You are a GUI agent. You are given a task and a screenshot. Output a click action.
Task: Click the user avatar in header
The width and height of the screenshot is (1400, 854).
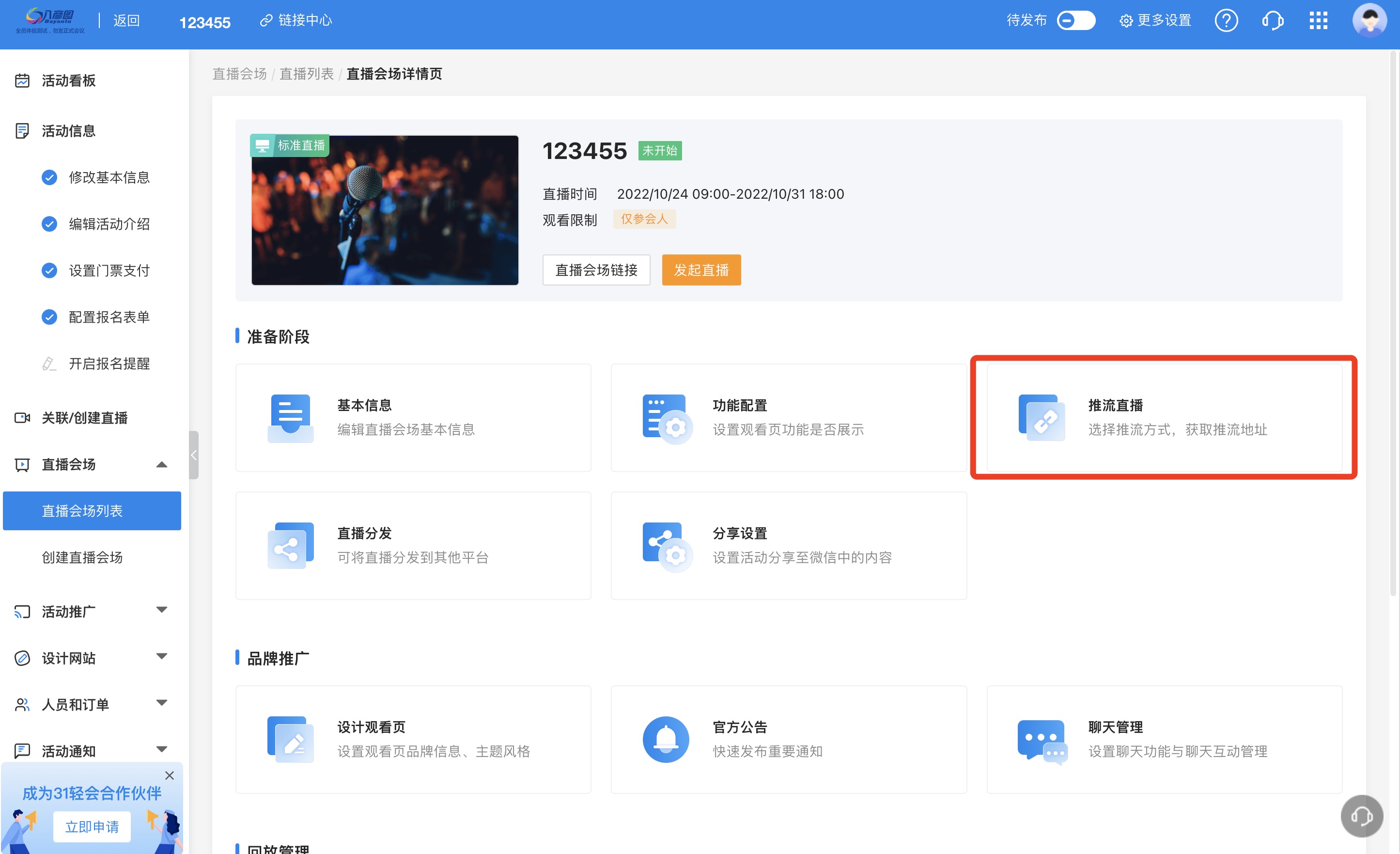1369,21
